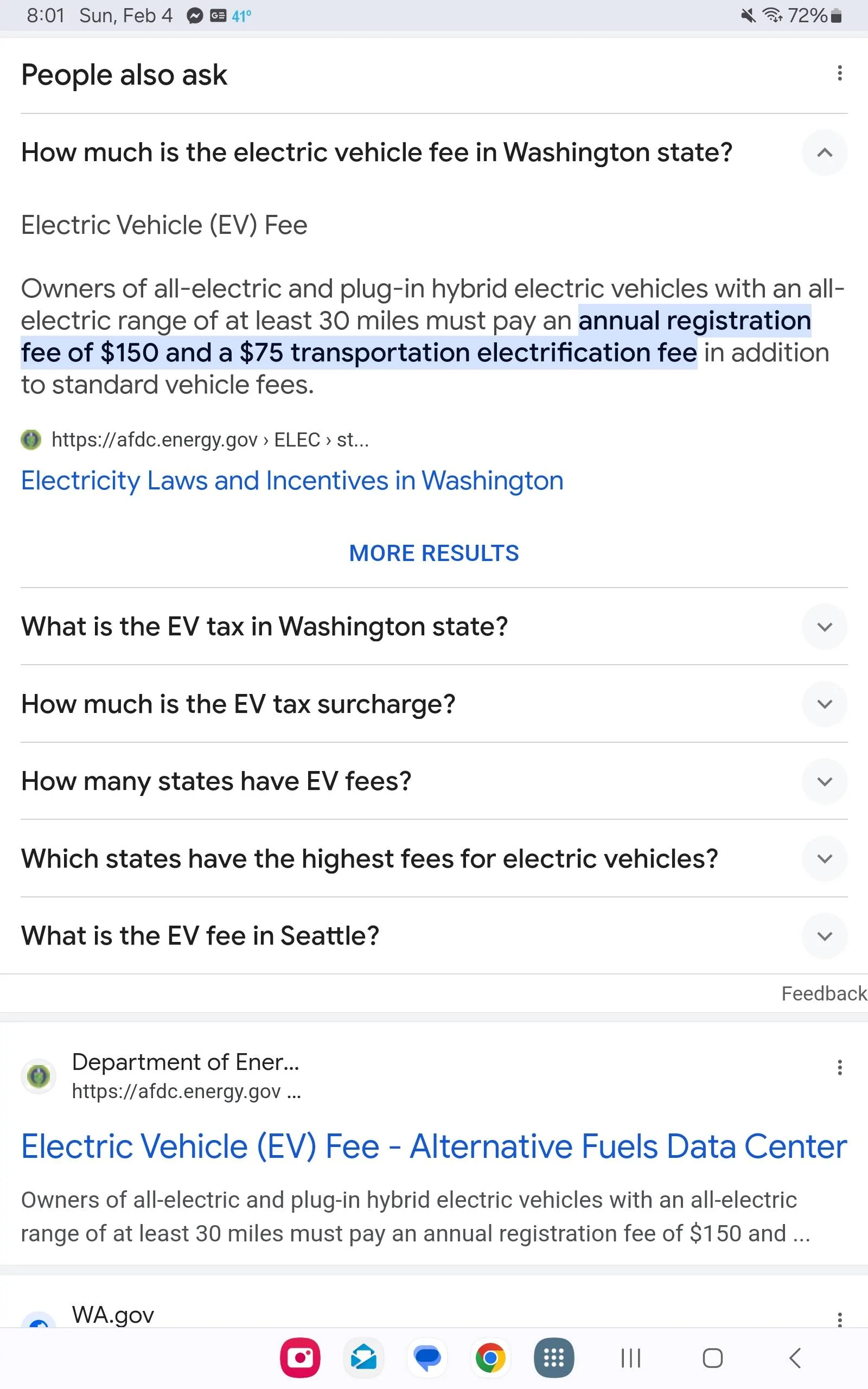The width and height of the screenshot is (868, 1389).
Task: Expand "What is the EV tax in Washington state?"
Action: point(825,627)
